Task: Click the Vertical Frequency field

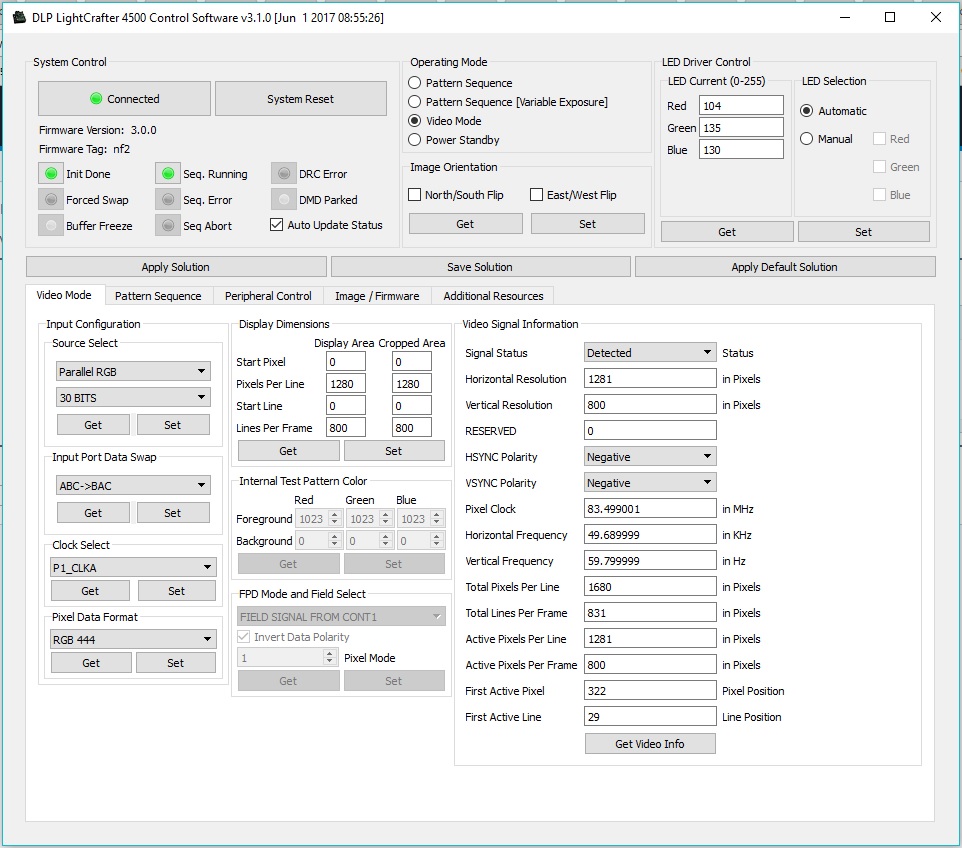Action: click(650, 560)
